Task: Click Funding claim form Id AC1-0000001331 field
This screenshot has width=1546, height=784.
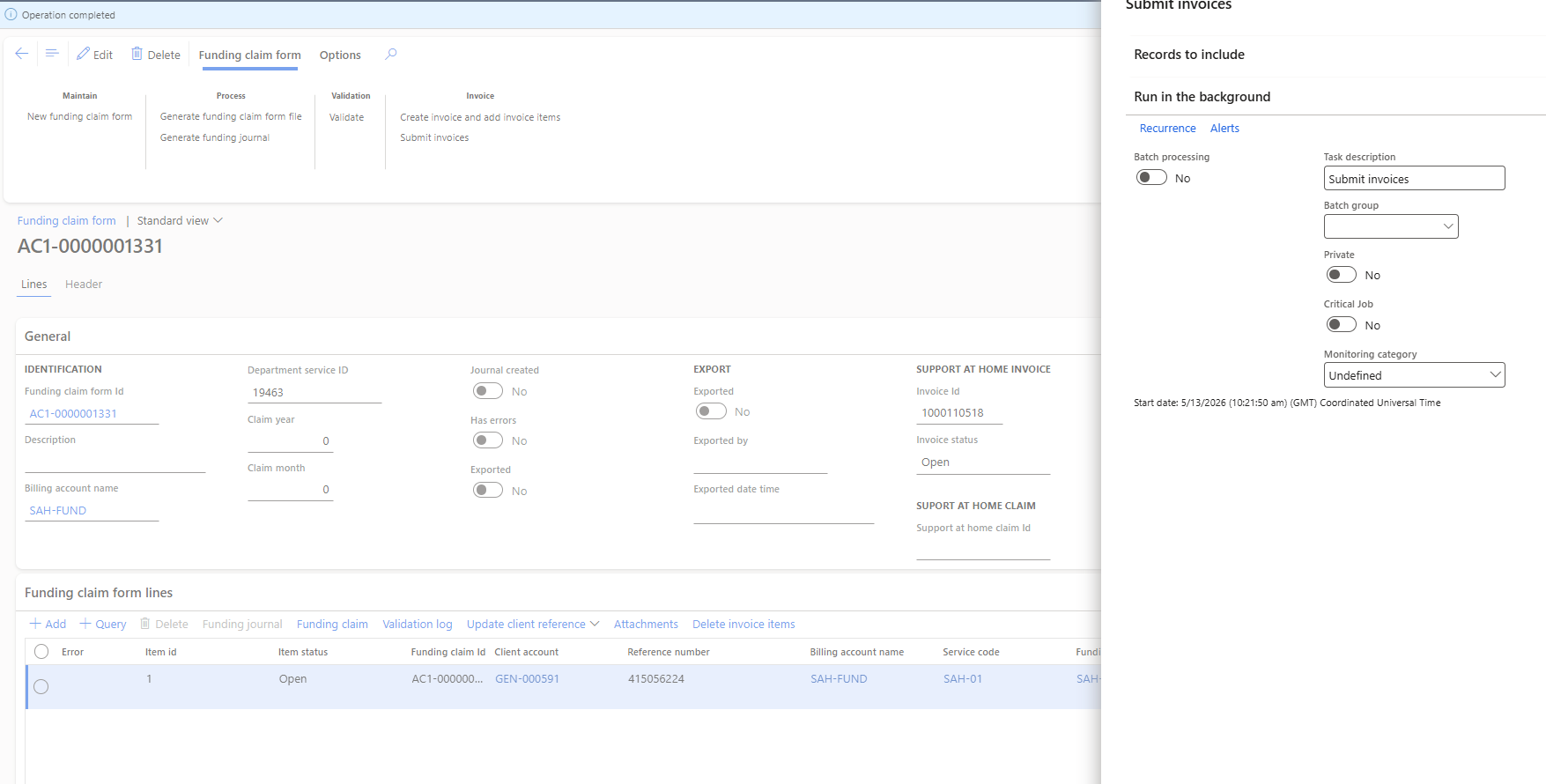Action: point(92,413)
